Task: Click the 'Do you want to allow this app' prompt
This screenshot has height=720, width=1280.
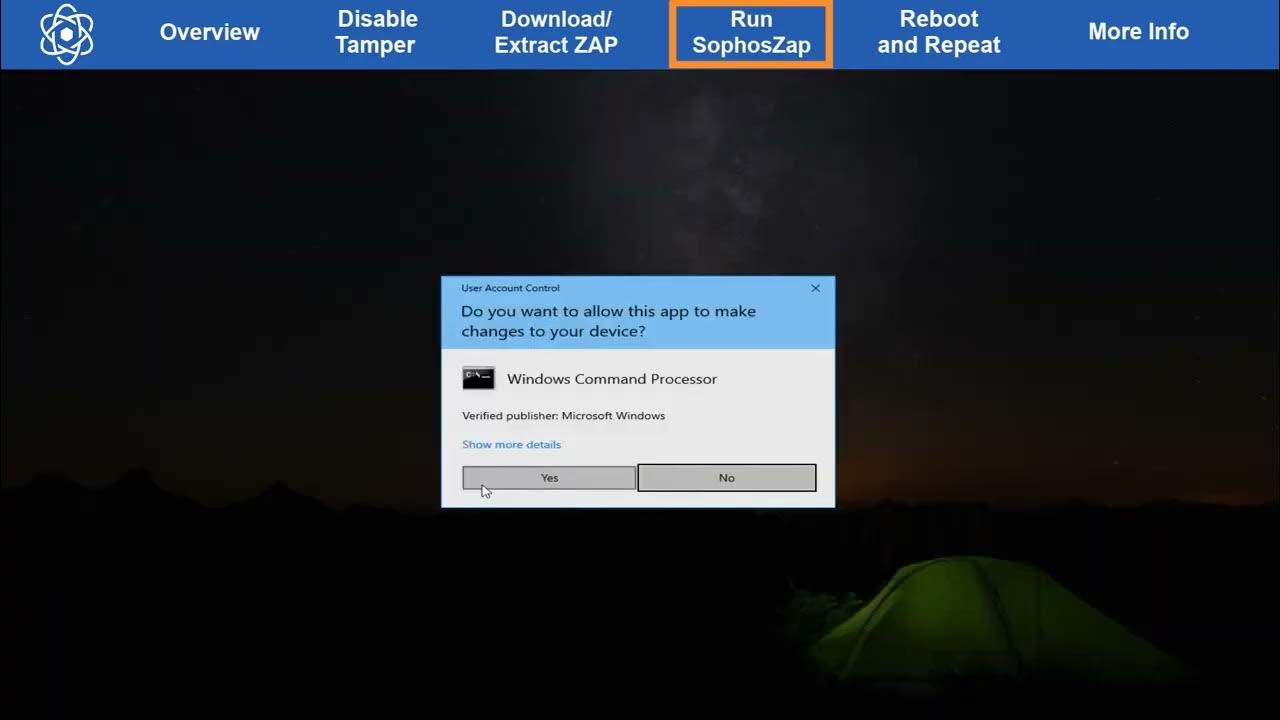Action: point(608,321)
